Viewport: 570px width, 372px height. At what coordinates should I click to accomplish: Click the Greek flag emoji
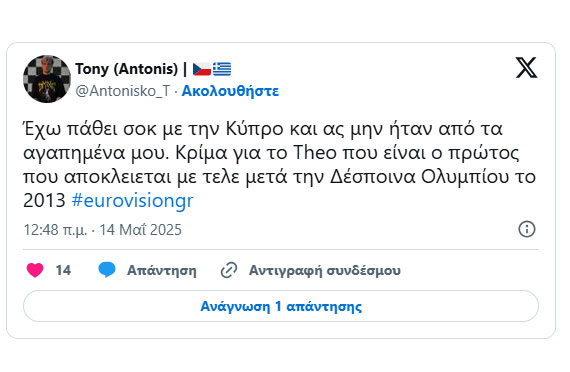(222, 69)
